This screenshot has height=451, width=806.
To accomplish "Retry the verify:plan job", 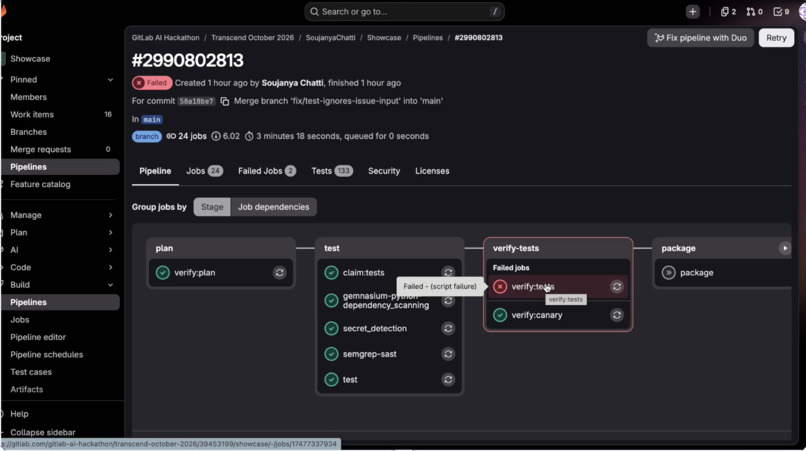I will (x=280, y=273).
